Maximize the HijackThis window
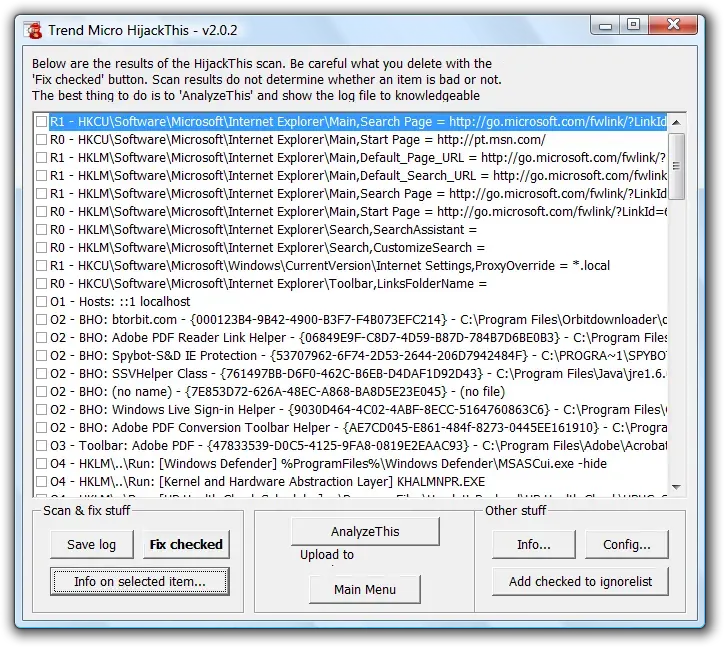Viewport: 724px width, 647px height. (x=634, y=25)
